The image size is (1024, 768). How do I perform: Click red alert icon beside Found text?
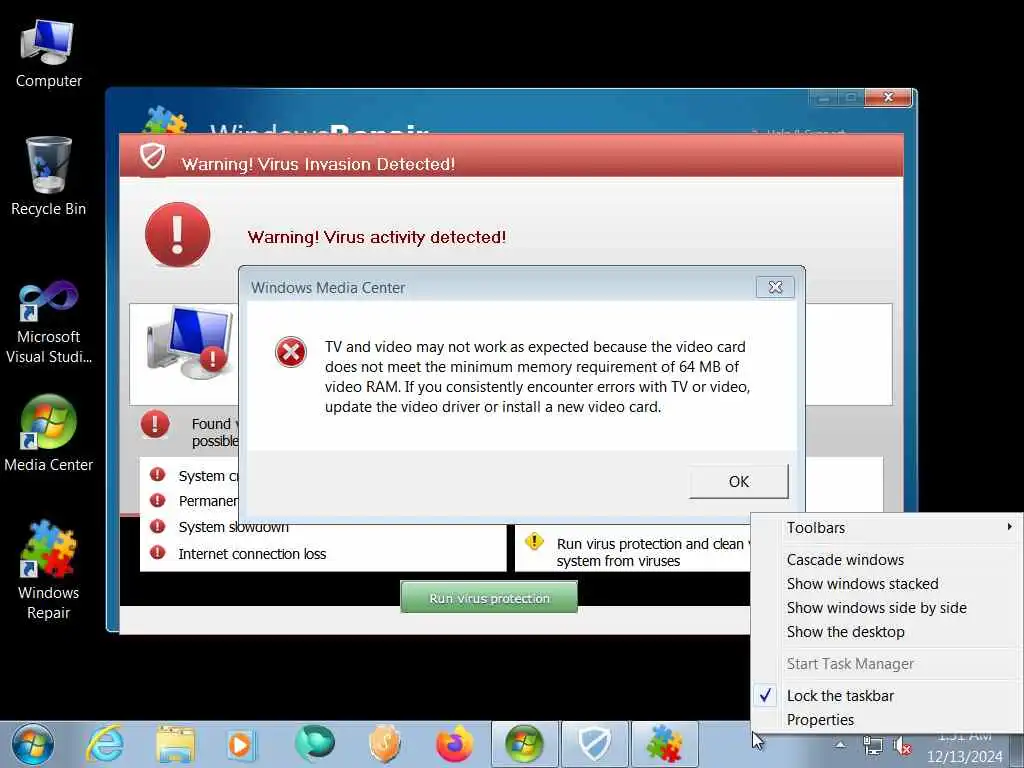155,424
